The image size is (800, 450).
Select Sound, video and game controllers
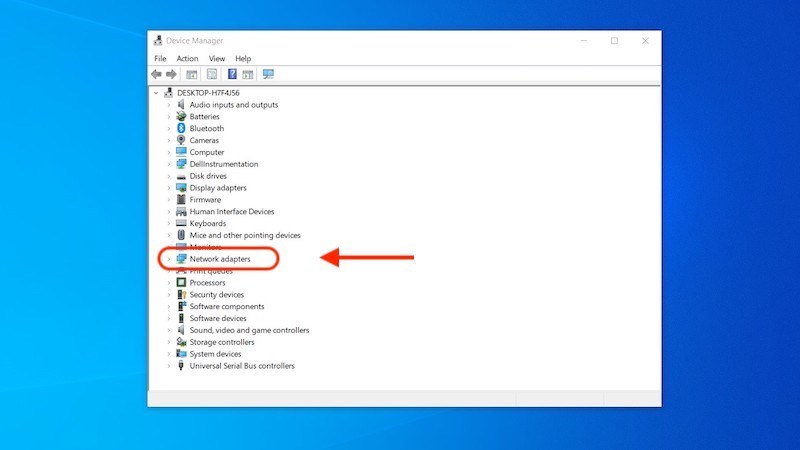tap(249, 330)
